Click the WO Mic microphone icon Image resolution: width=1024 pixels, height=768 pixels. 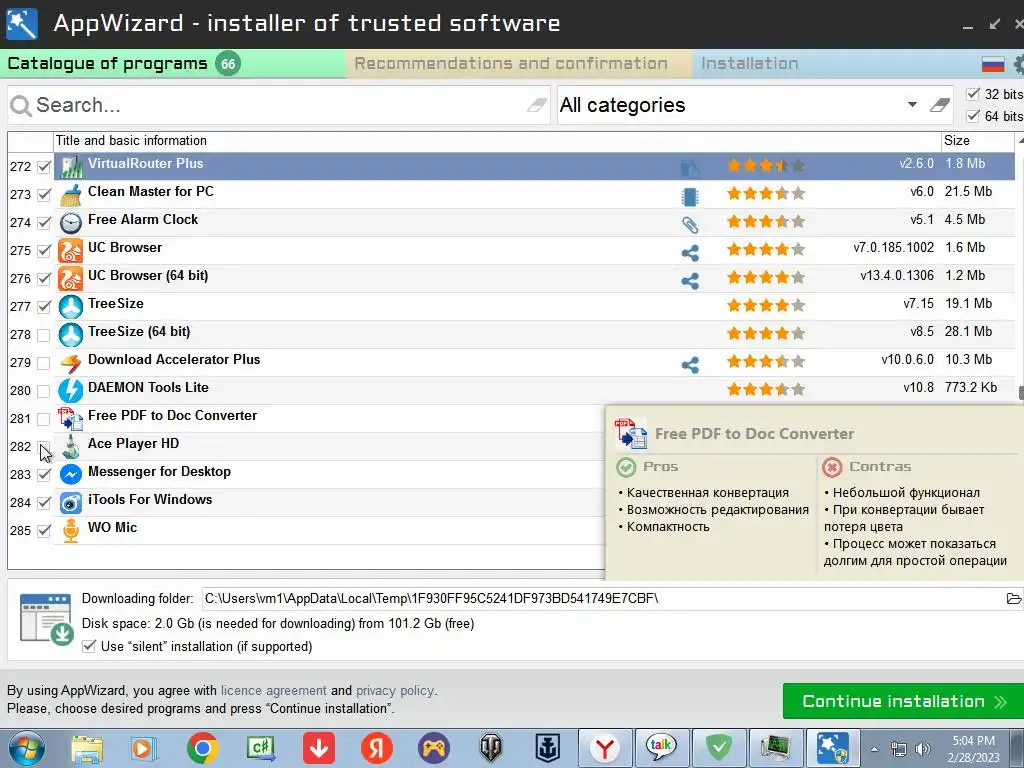click(71, 530)
